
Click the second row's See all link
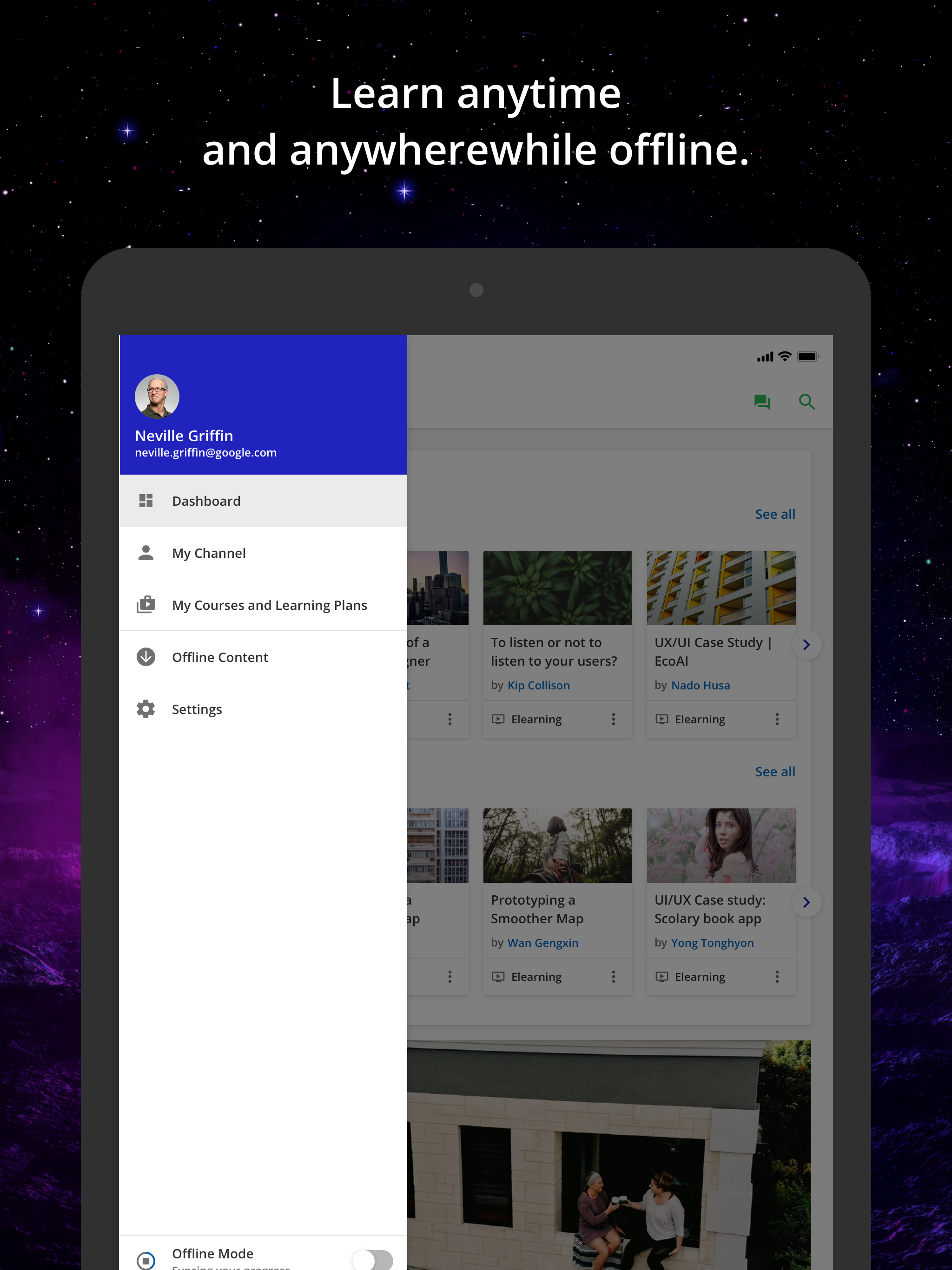[x=774, y=772]
